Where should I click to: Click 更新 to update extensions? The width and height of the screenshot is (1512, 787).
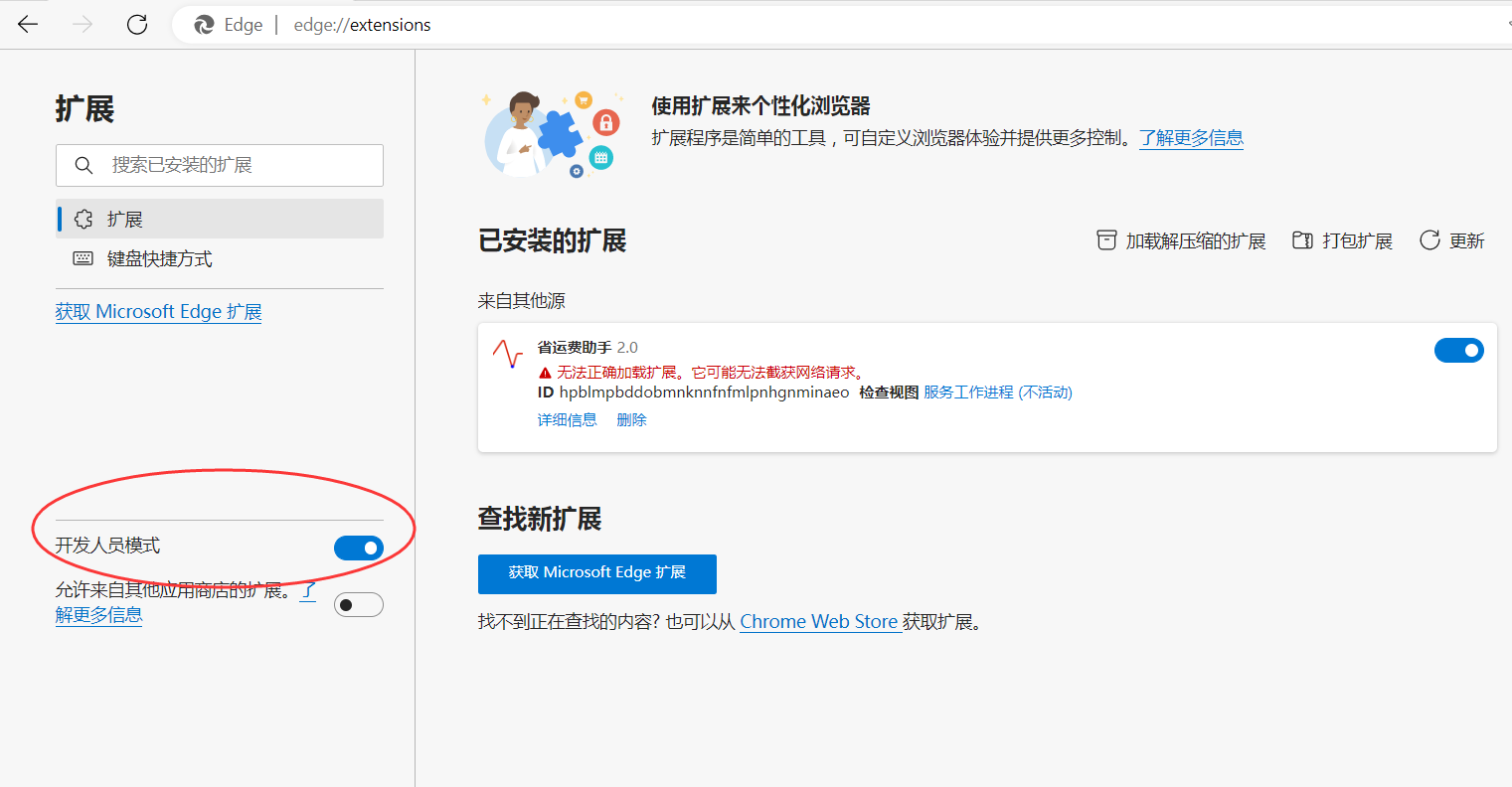[1451, 240]
